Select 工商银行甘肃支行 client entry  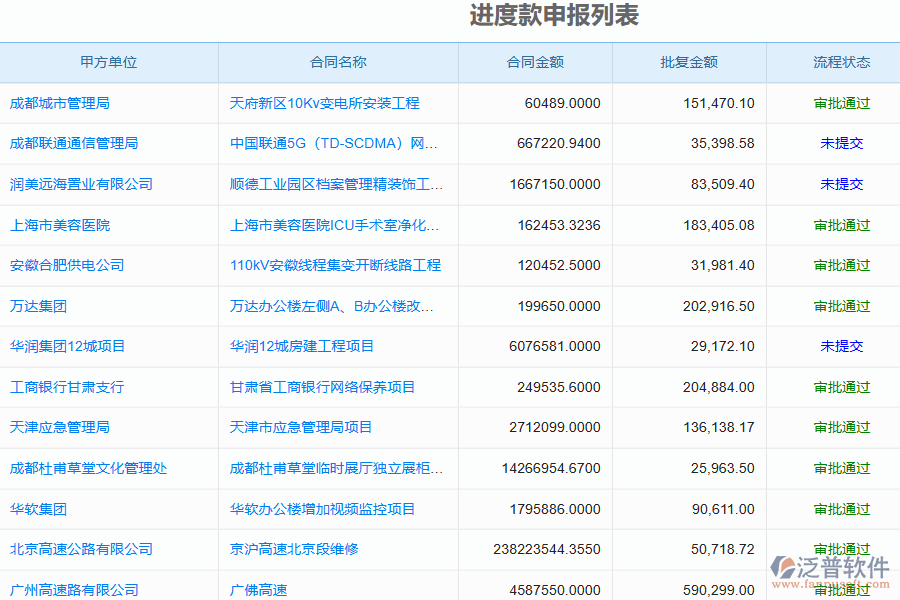tap(68, 387)
